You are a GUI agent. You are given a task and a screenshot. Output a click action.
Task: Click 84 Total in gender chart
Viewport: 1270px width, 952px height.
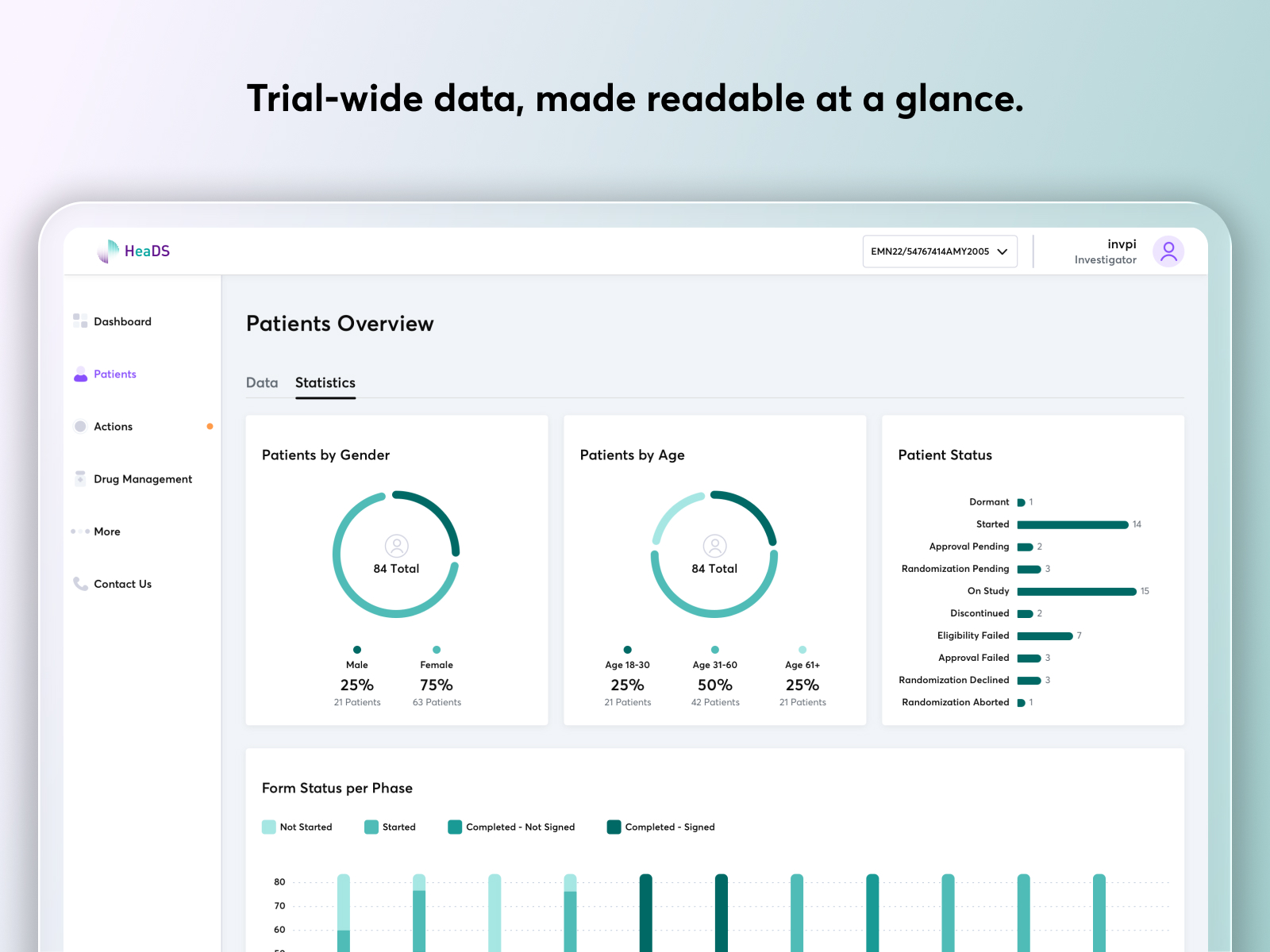[396, 569]
